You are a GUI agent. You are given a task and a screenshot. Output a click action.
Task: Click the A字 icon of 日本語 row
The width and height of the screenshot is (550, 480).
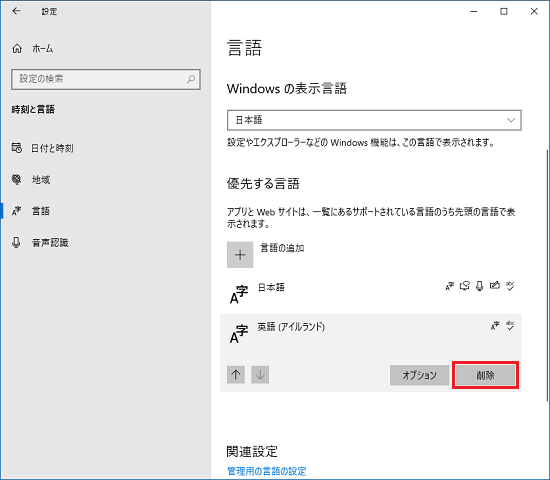tap(239, 294)
